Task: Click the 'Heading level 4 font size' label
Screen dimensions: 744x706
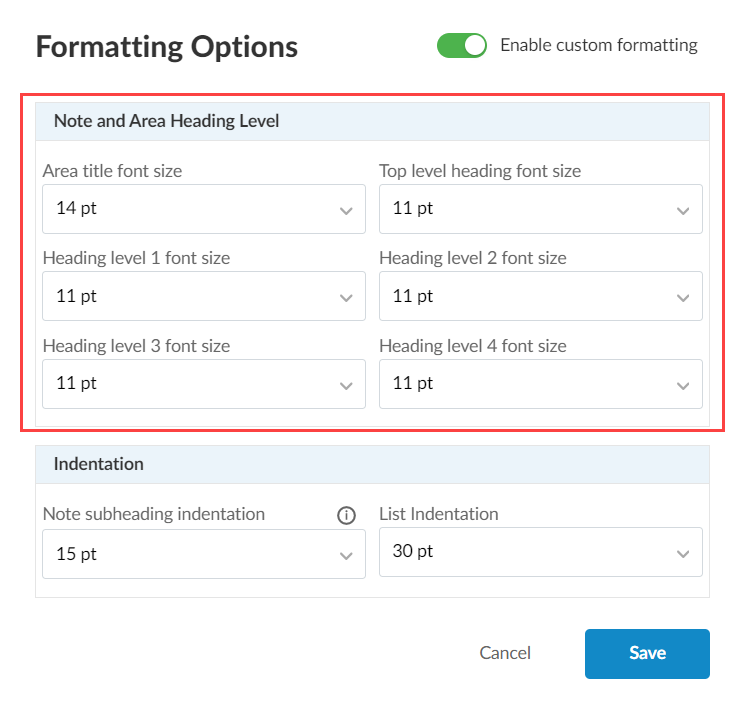Action: click(472, 346)
